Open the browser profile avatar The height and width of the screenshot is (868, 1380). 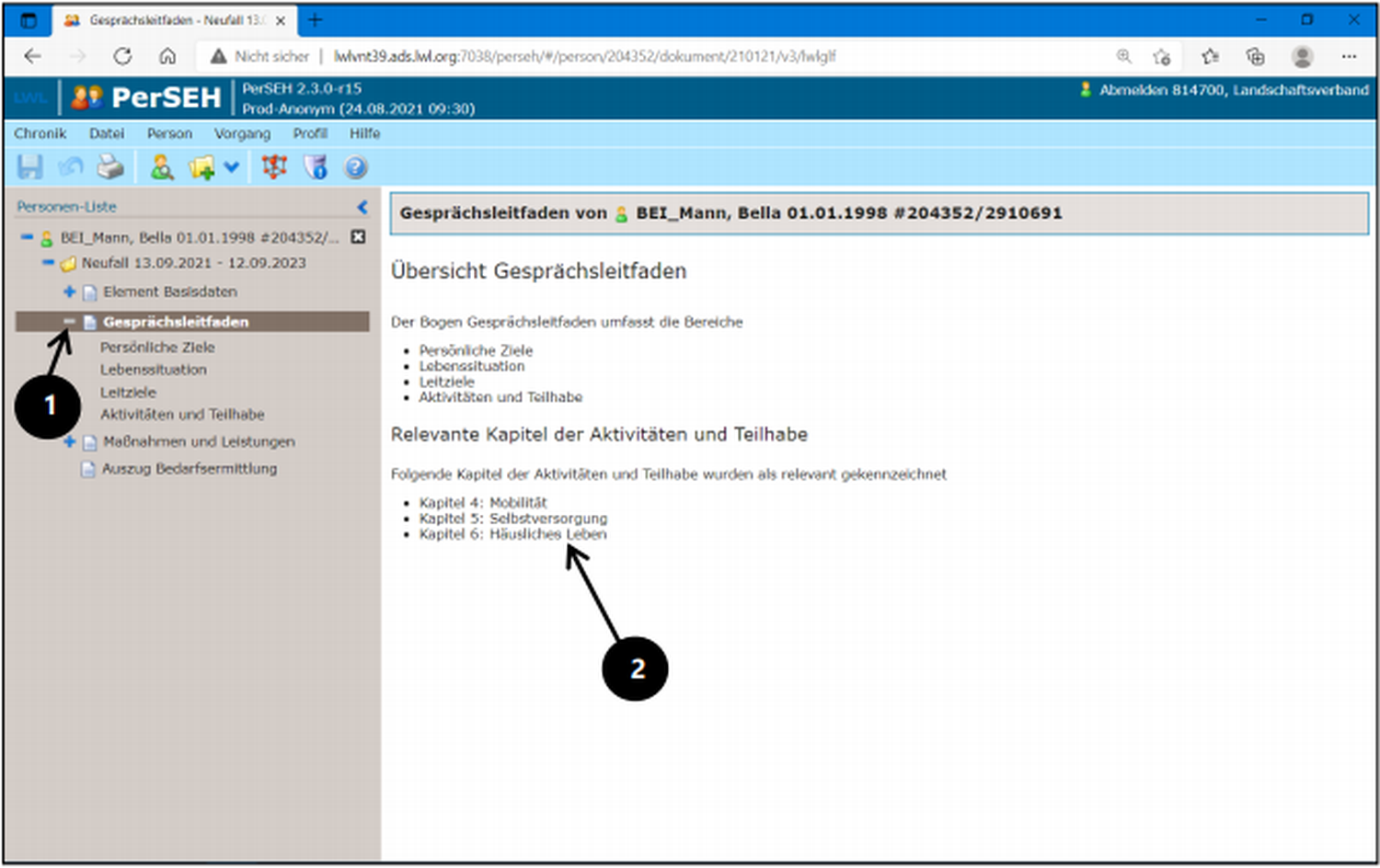click(x=1302, y=56)
